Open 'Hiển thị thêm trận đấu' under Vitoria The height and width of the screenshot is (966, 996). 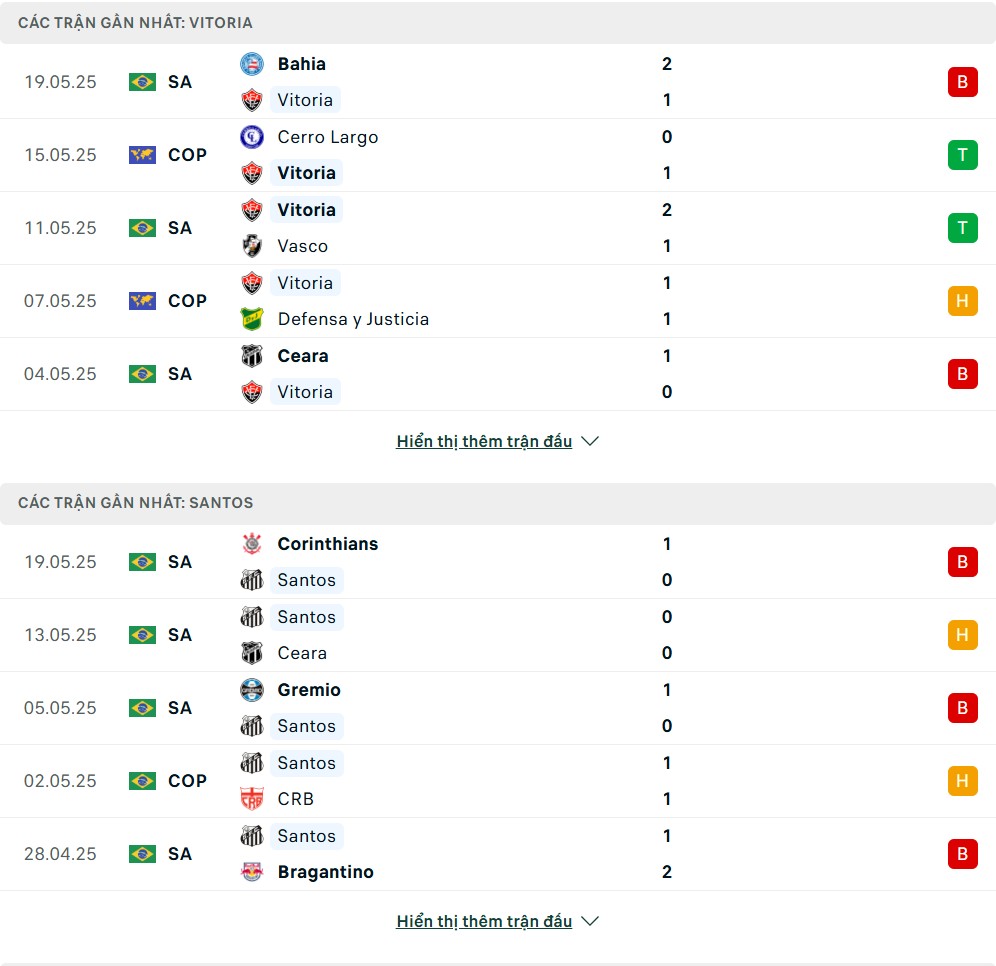pos(484,441)
